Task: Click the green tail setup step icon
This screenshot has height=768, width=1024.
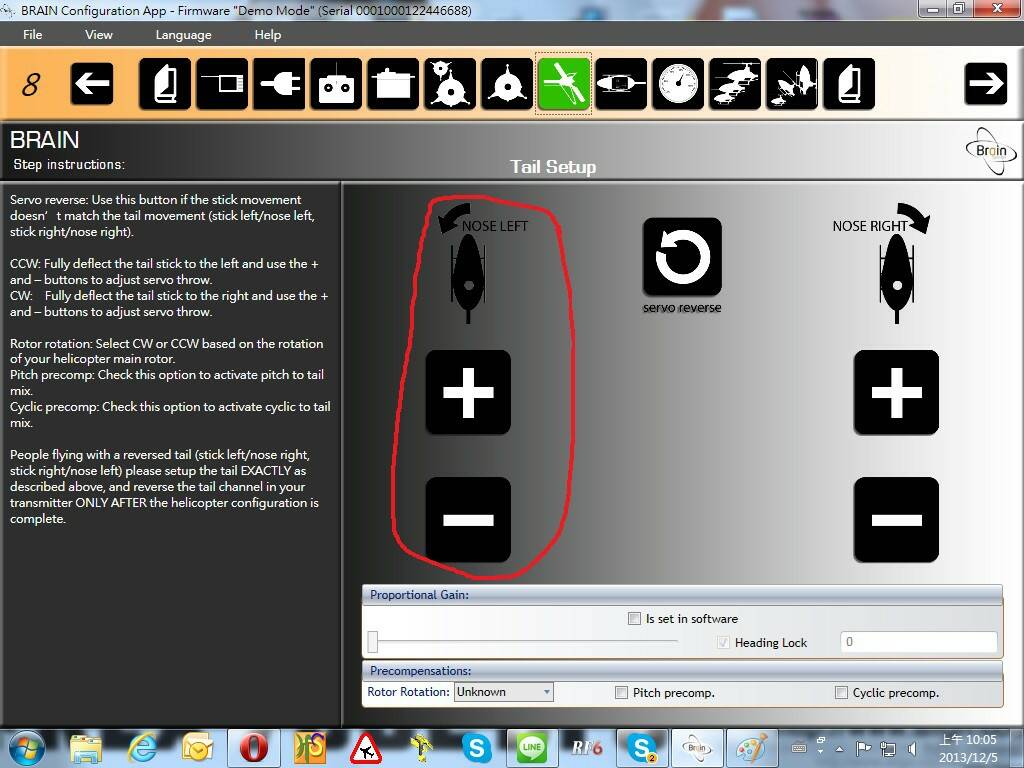Action: (x=564, y=84)
